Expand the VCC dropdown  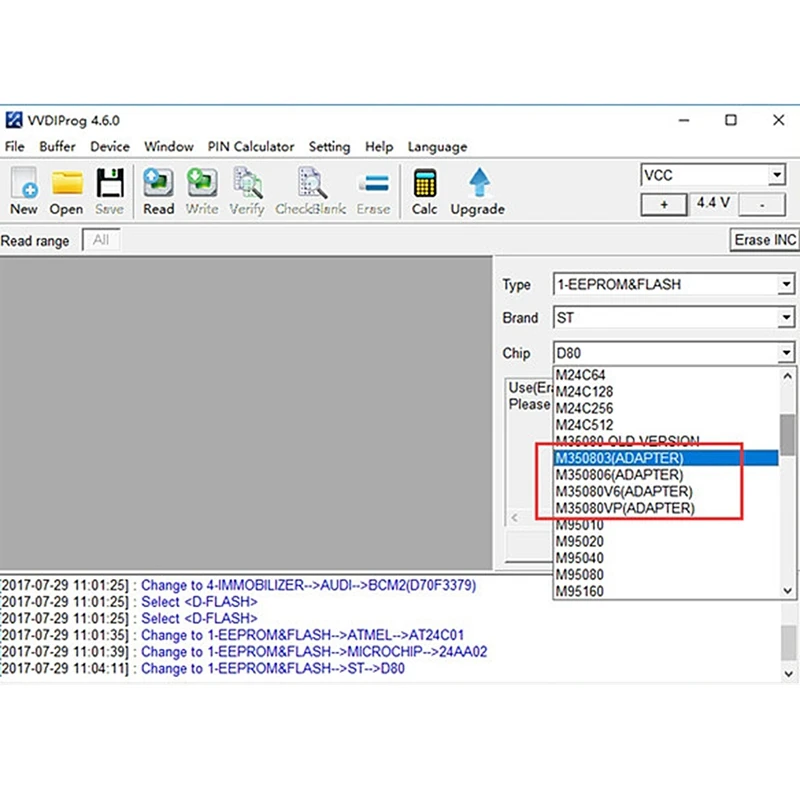777,175
